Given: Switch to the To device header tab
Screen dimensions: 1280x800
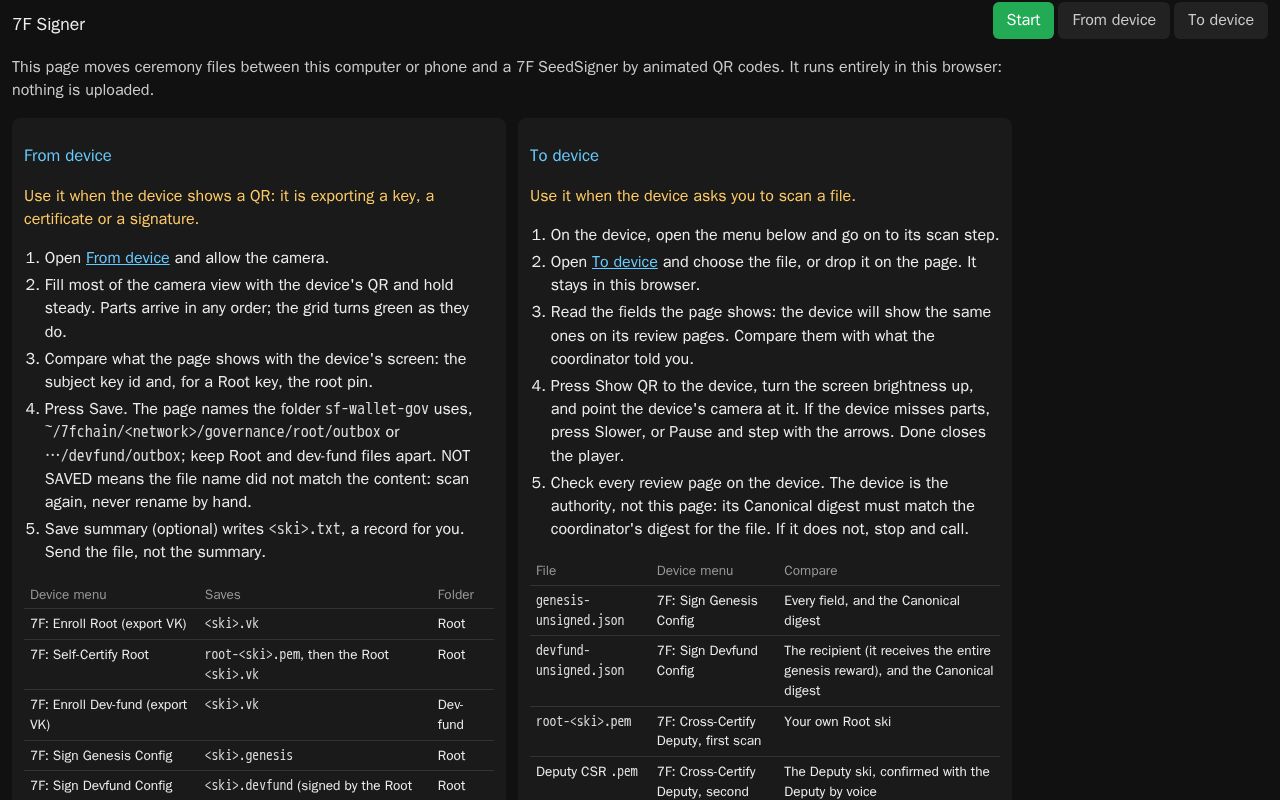Looking at the screenshot, I should tap(1221, 20).
